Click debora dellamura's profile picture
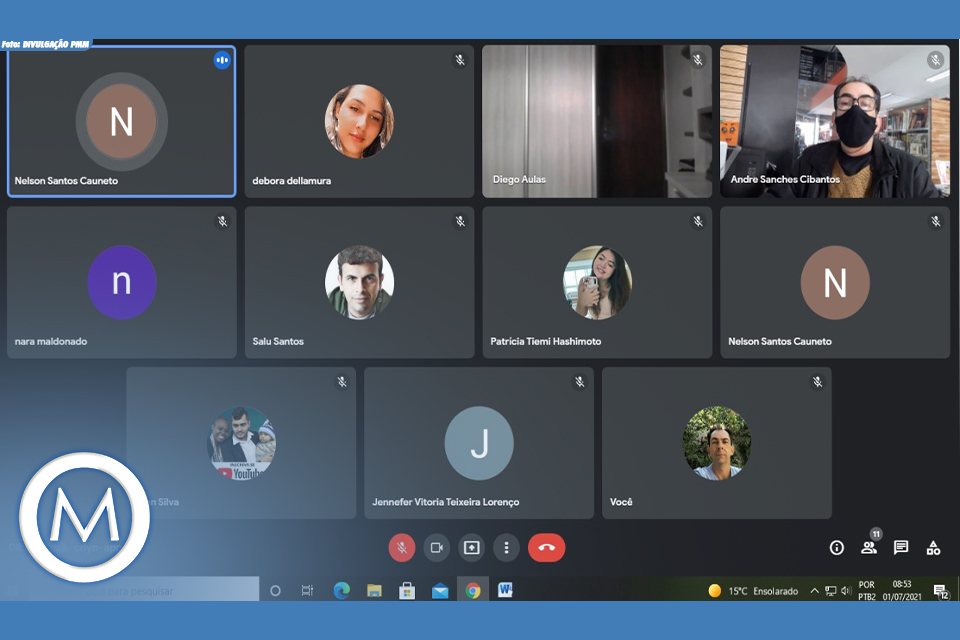 point(359,121)
